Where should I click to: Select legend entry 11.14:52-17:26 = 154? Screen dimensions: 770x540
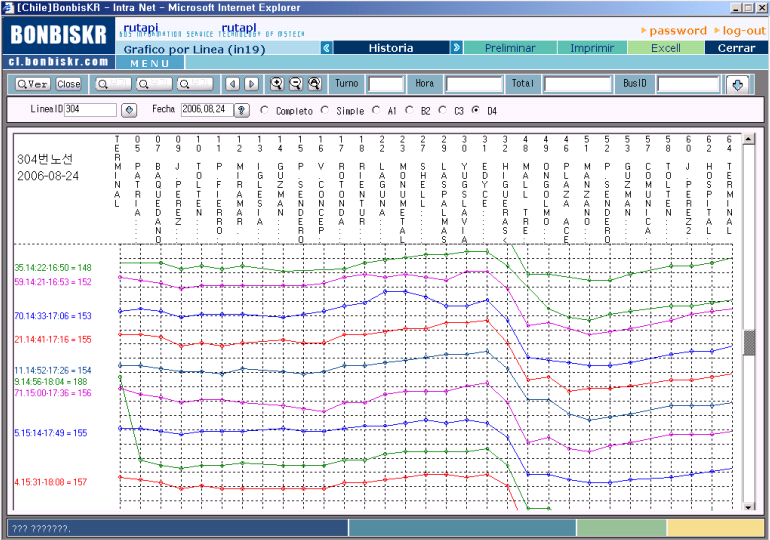pos(53,371)
